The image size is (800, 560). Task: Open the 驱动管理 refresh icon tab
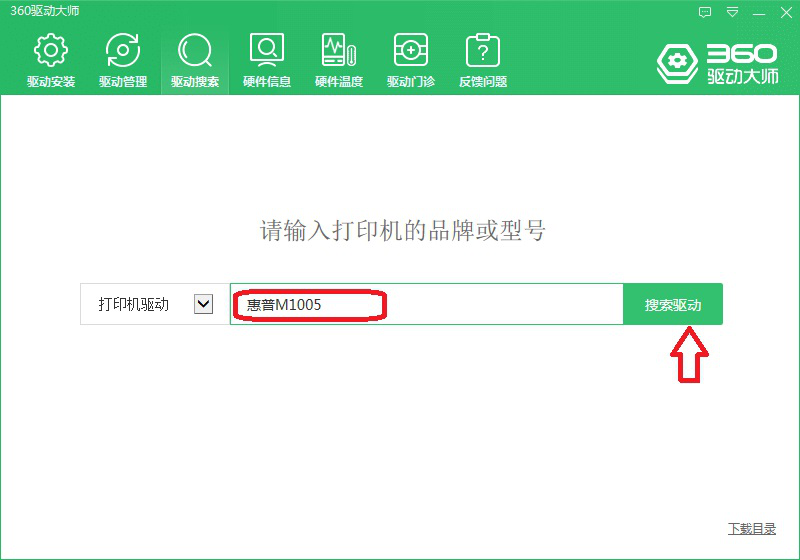coord(122,60)
